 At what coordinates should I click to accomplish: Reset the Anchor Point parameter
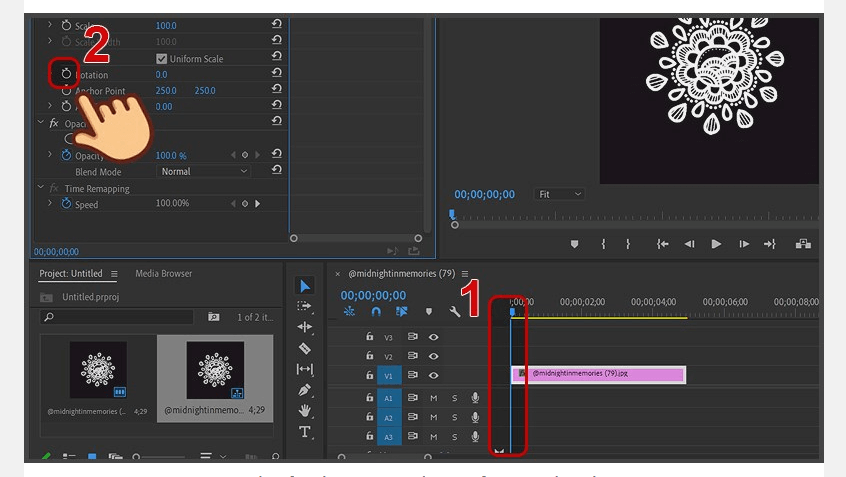277,88
